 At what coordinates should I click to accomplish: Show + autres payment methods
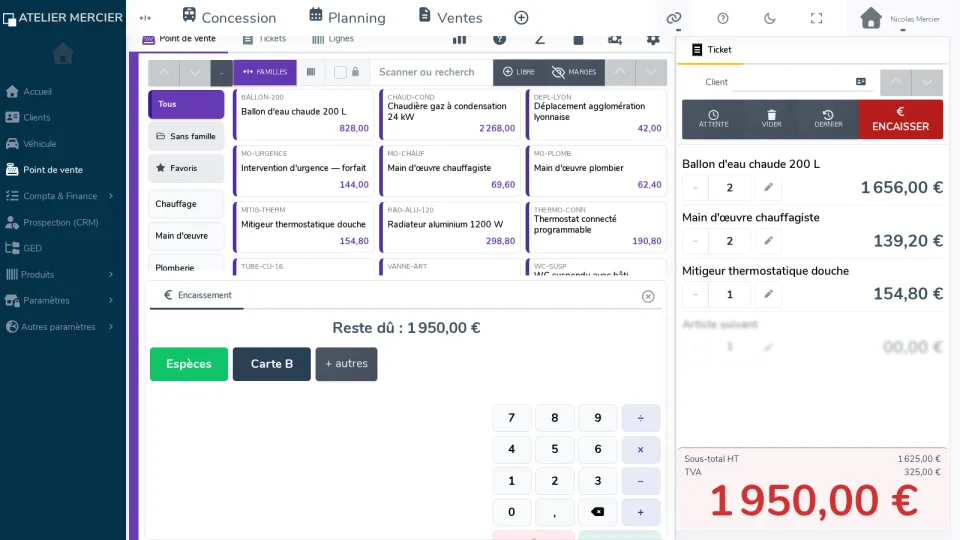click(x=347, y=364)
